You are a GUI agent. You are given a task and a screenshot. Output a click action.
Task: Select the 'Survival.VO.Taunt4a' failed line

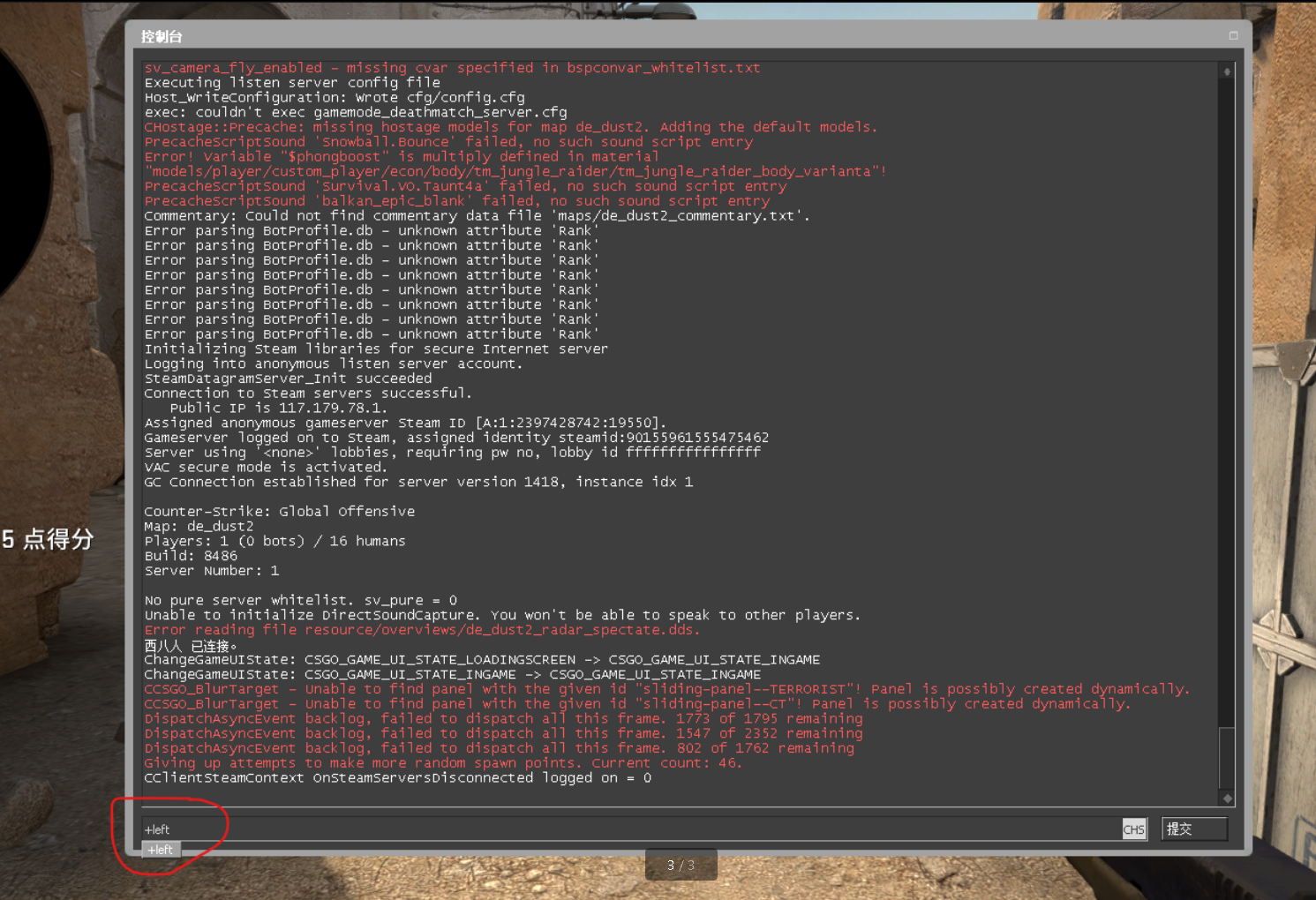[x=465, y=186]
